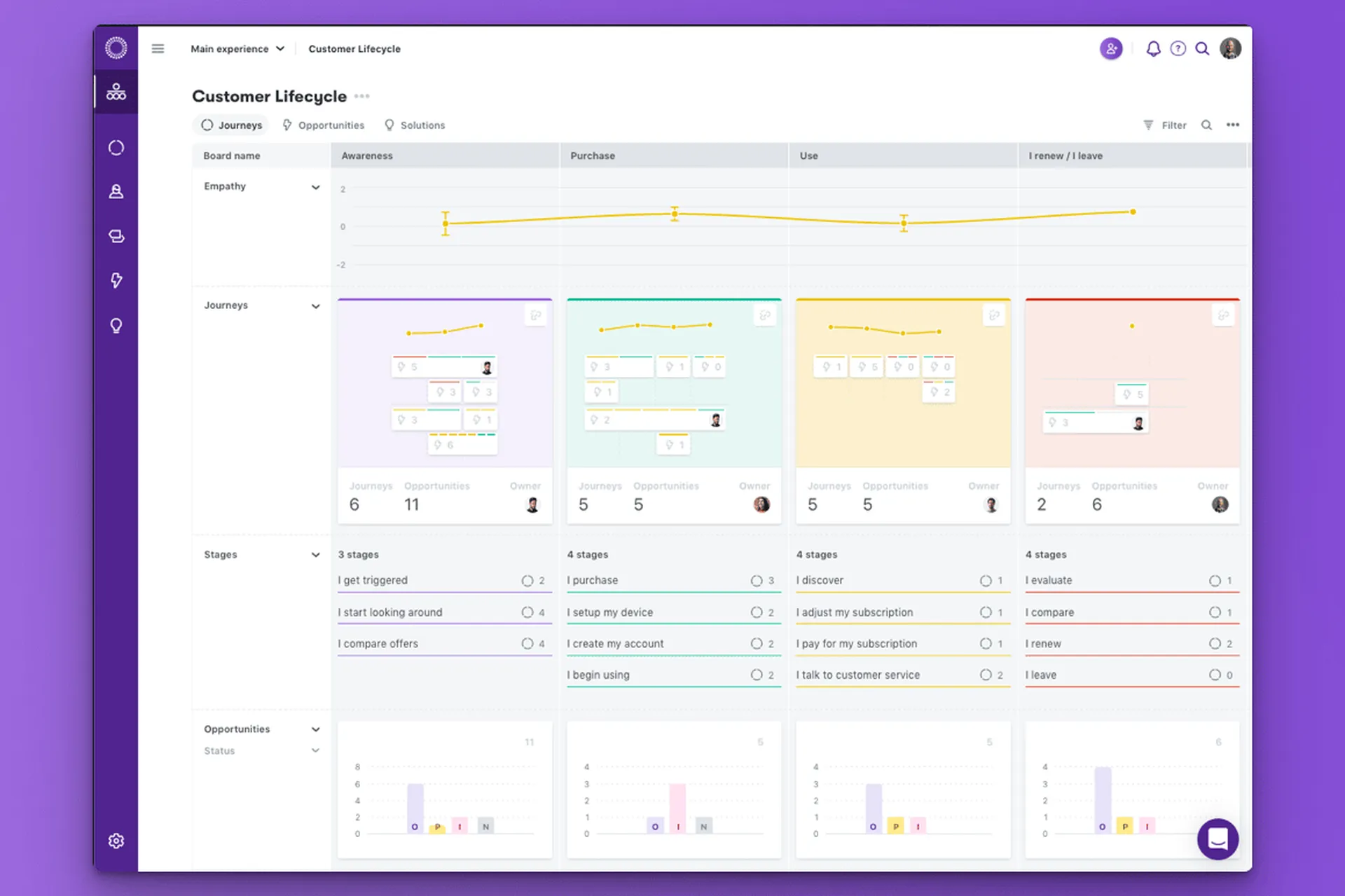Open the dots menu next to Customer Lifecycle title

(361, 96)
